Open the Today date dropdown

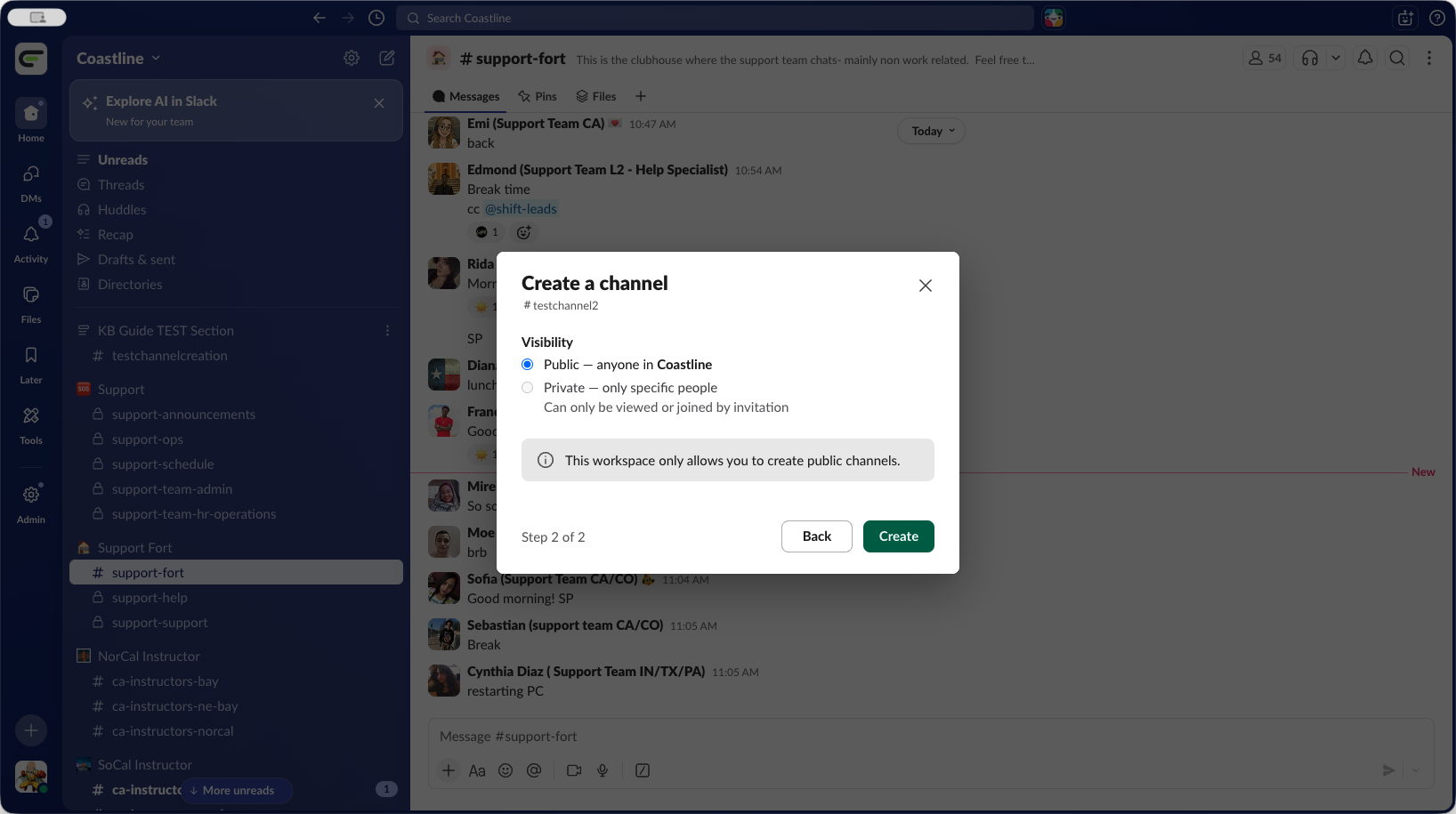[x=931, y=131]
